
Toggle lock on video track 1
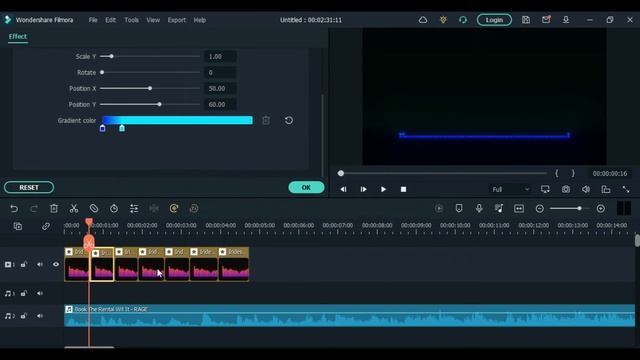click(24, 264)
